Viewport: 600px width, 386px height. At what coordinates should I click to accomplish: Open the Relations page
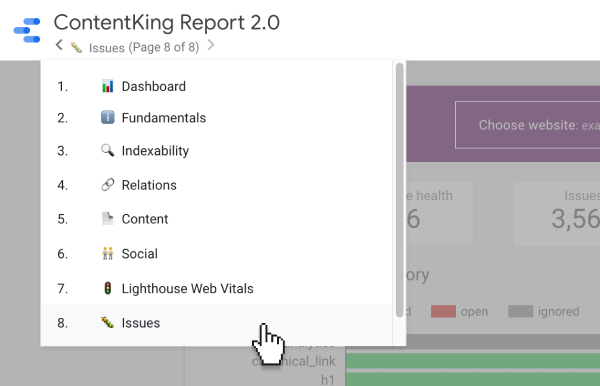[x=216, y=185]
